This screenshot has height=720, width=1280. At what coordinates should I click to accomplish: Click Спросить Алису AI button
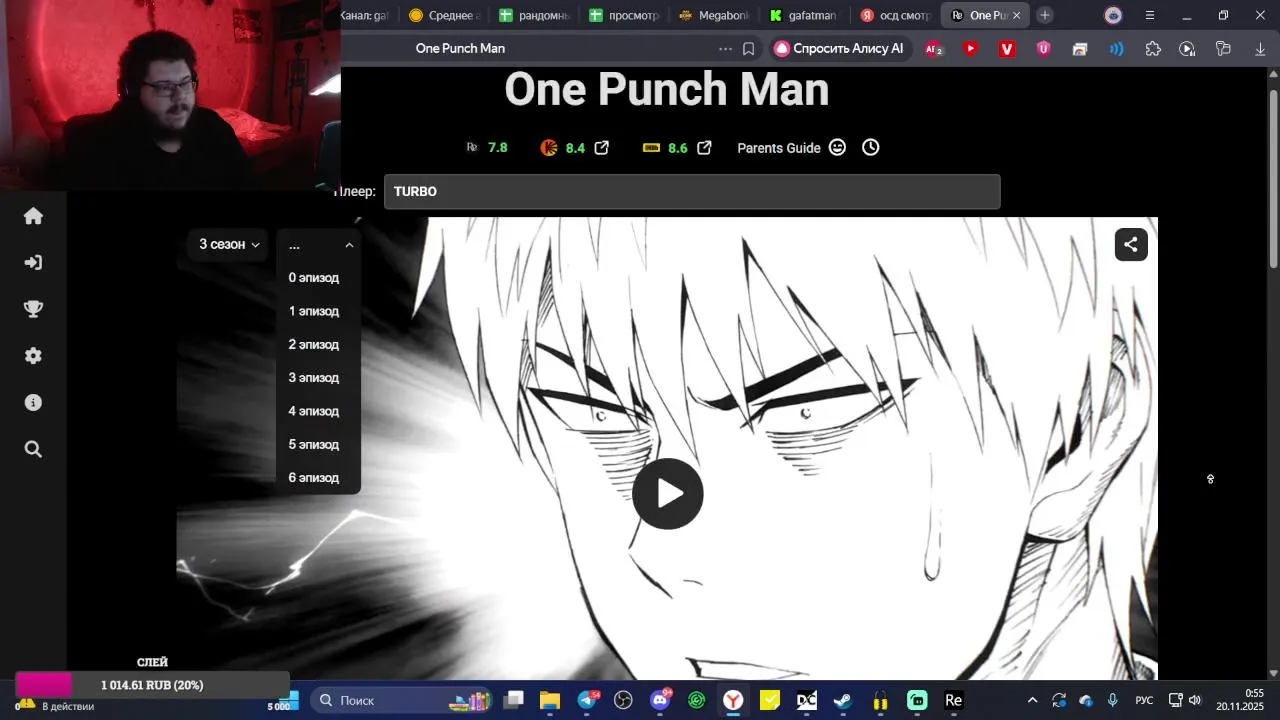tap(839, 48)
